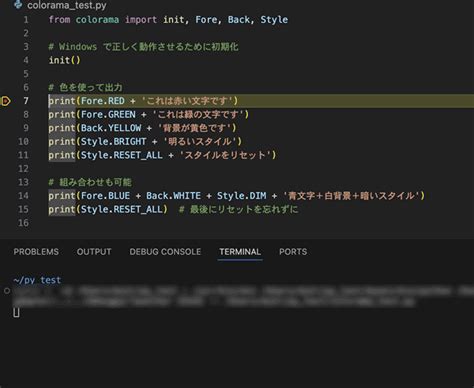Click the debug breakpoint arrow at line 7
Screen dimensions: 474x388
[6, 101]
